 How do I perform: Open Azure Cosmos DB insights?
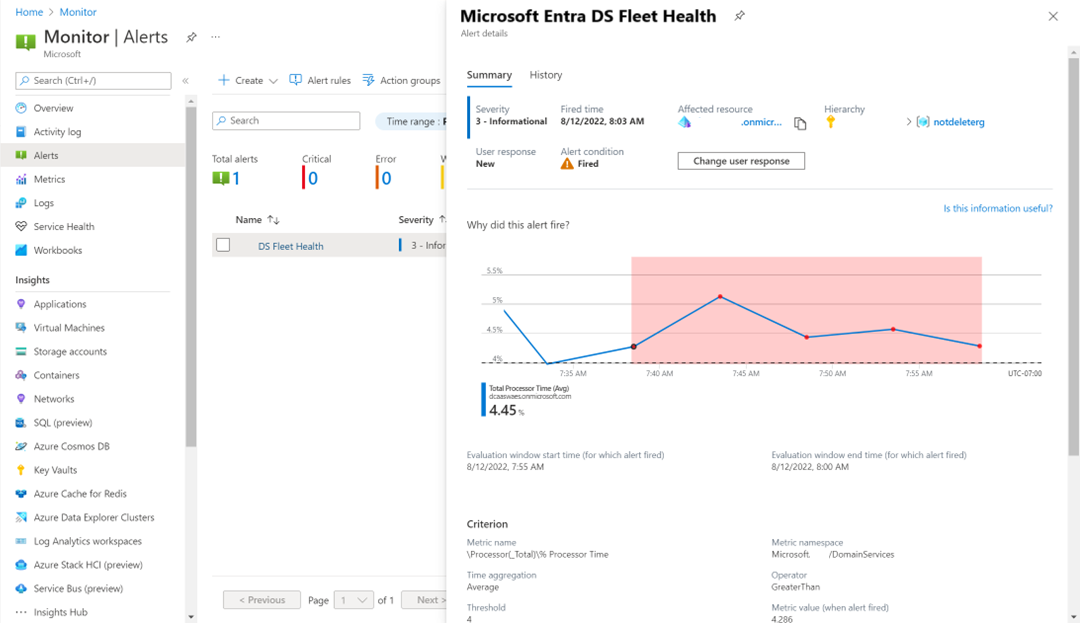pyautogui.click(x=71, y=446)
